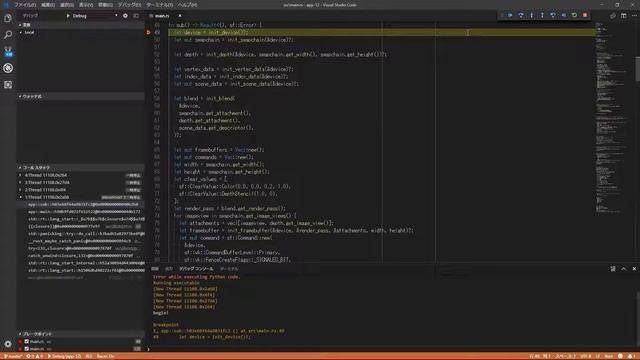The height and width of the screenshot is (360, 640).
Task: Click the open changes icon in editor title
Action: pyautogui.click(x=613, y=16)
